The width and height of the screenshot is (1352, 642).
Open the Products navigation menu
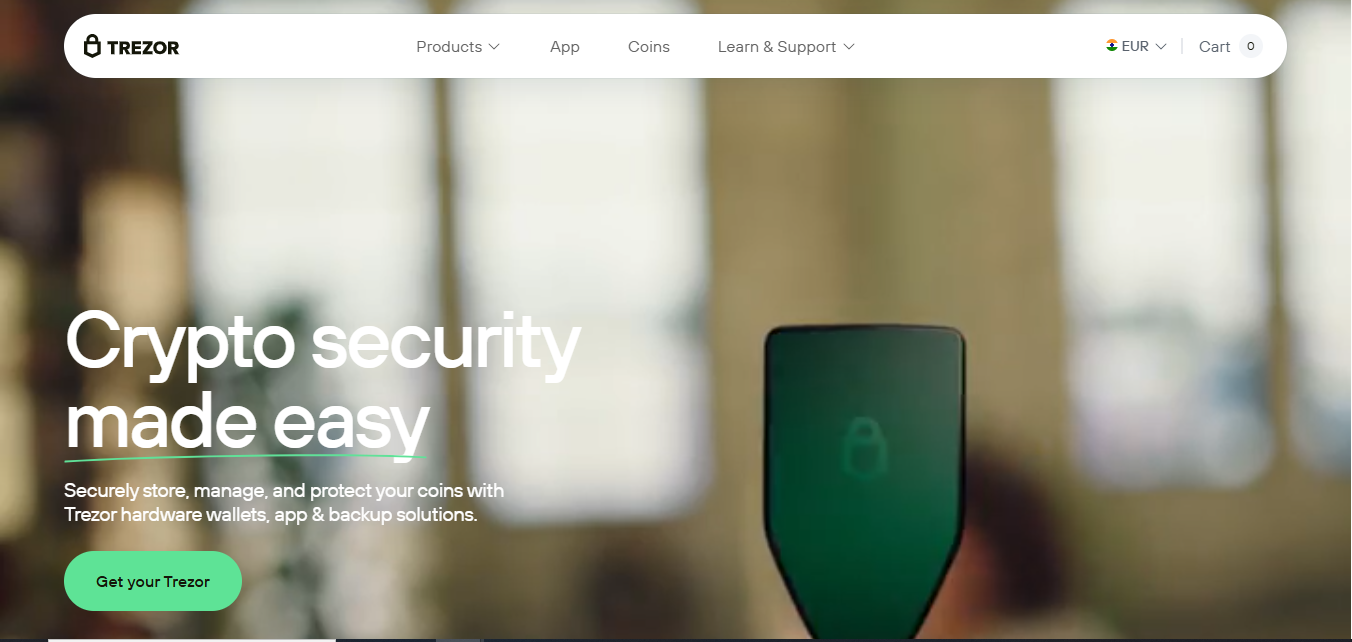(x=458, y=47)
